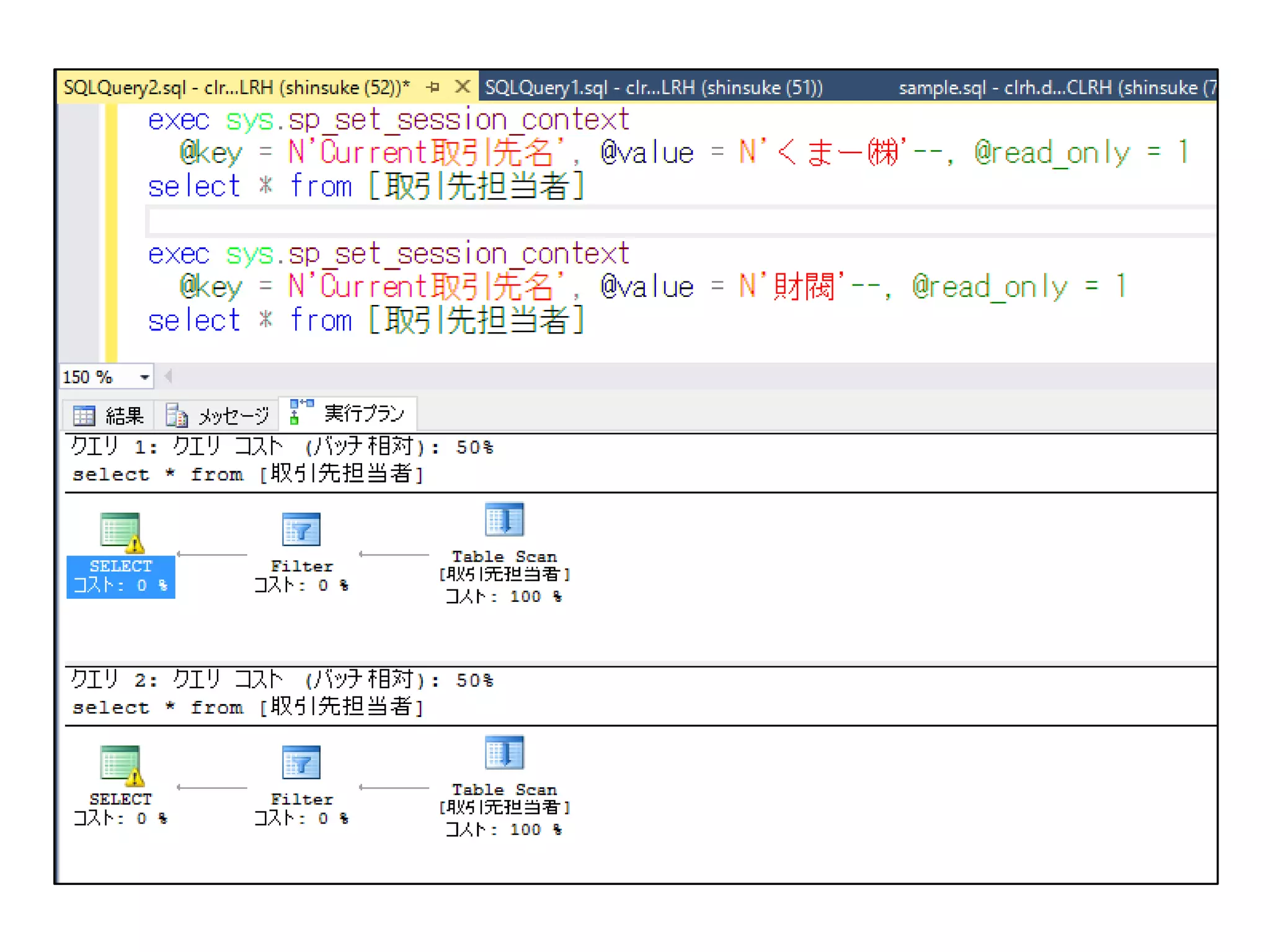Open the メッセージ messages tab
The height and width of the screenshot is (952, 1270).
click(218, 415)
